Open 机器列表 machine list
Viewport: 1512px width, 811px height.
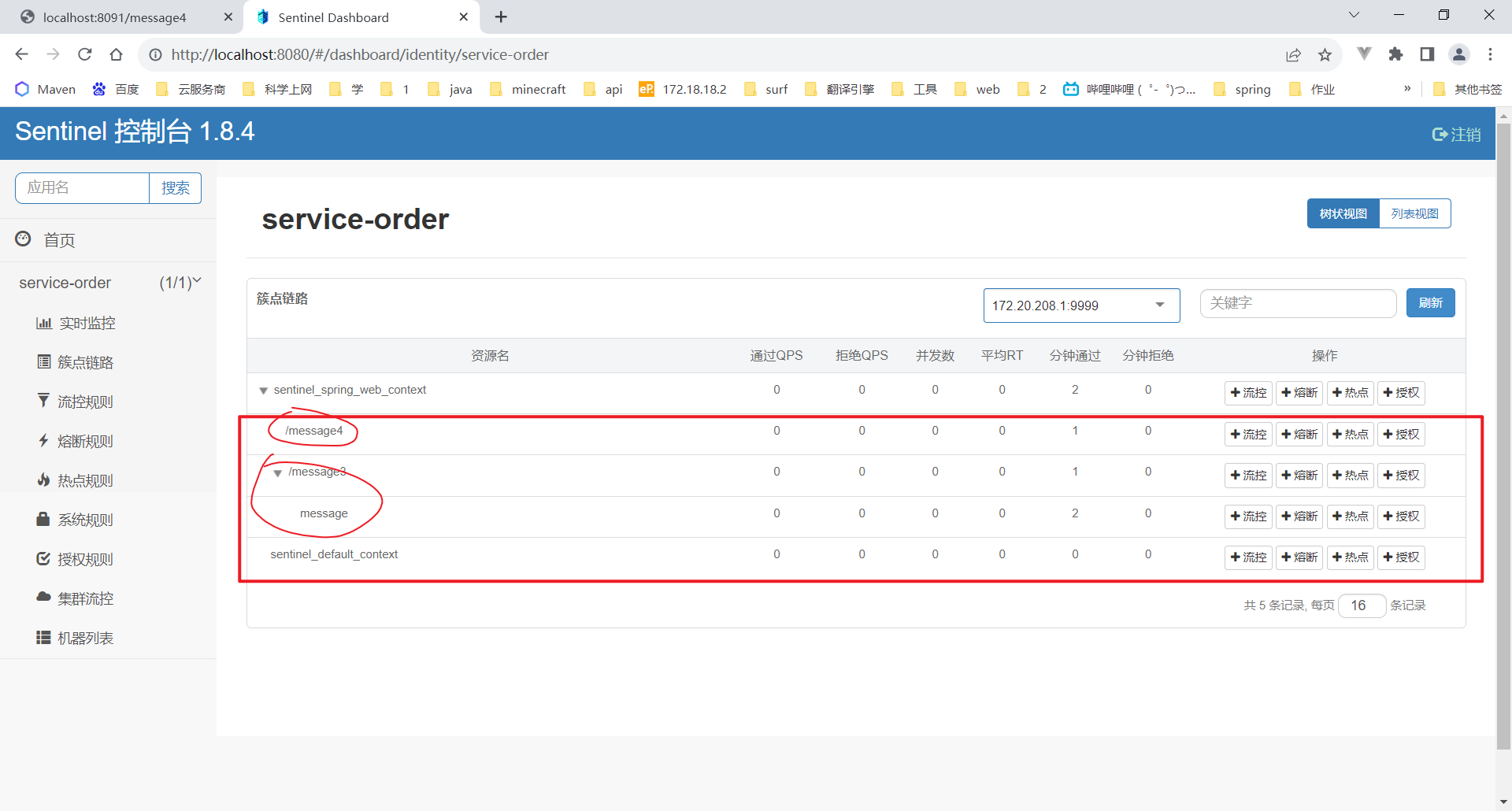(76, 638)
